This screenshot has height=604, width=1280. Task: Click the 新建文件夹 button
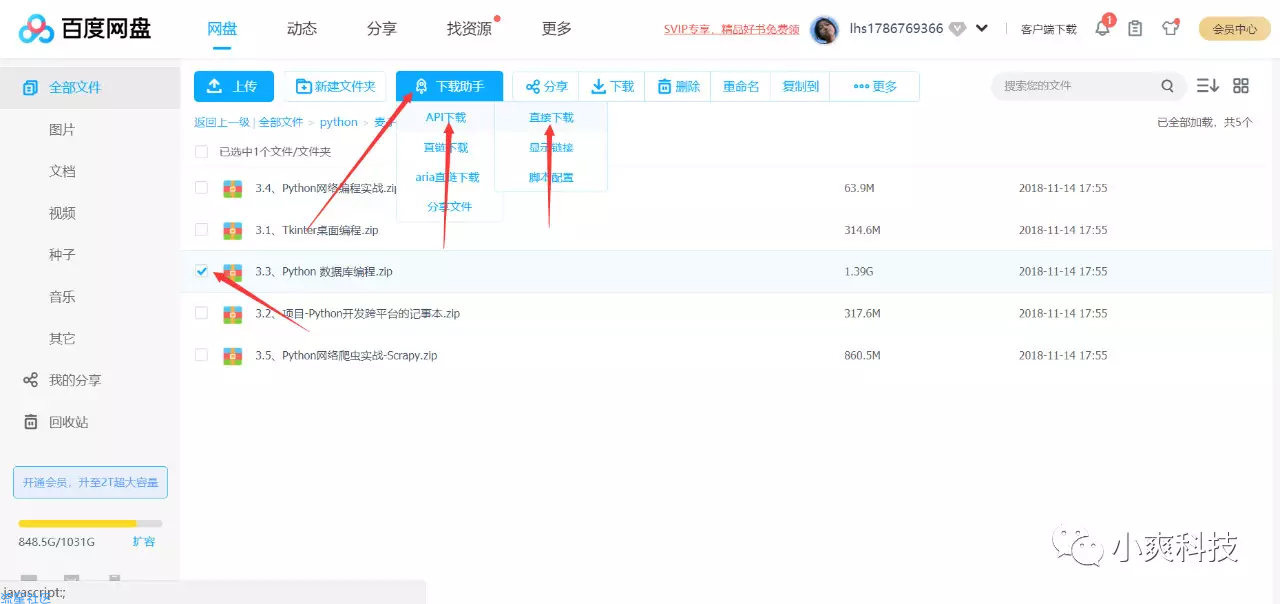[x=335, y=87]
